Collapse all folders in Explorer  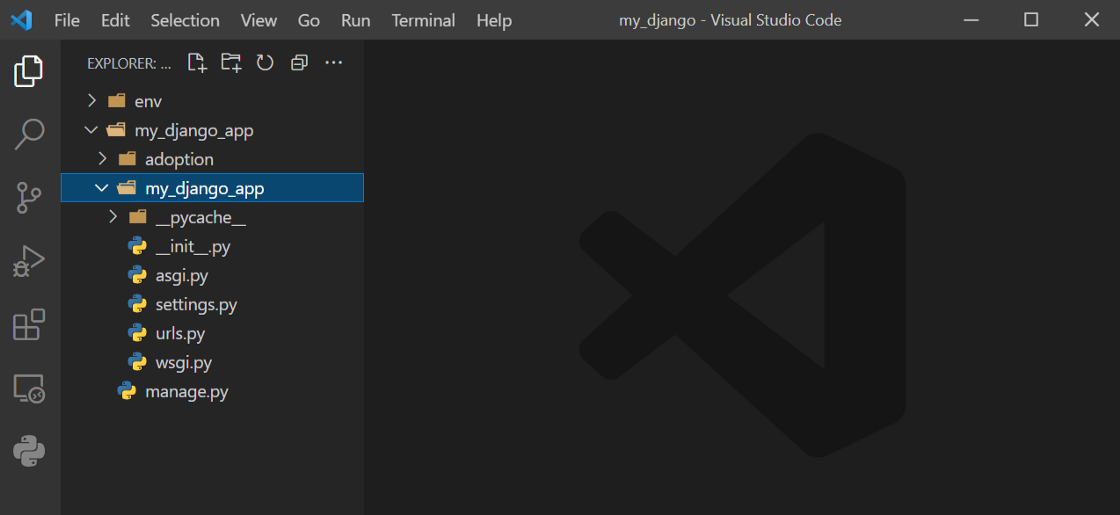tap(299, 63)
